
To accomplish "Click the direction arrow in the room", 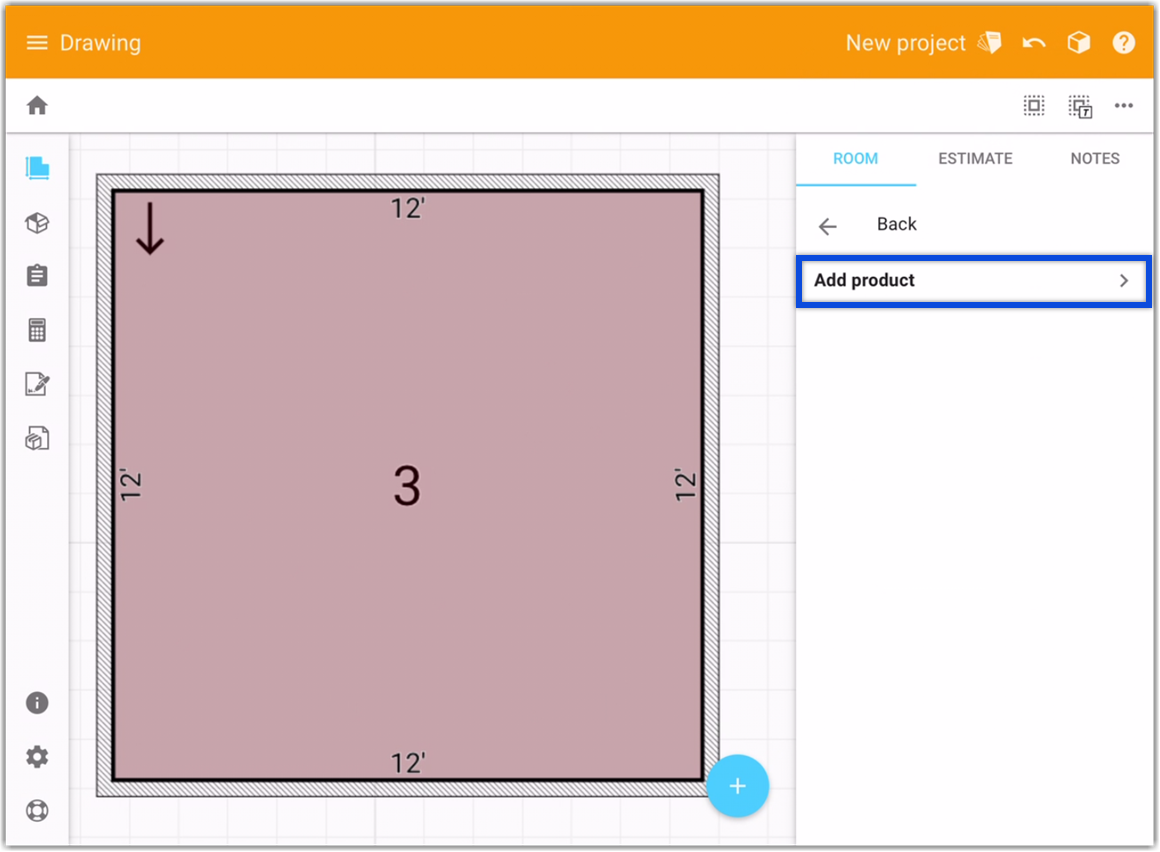I will [x=150, y=229].
